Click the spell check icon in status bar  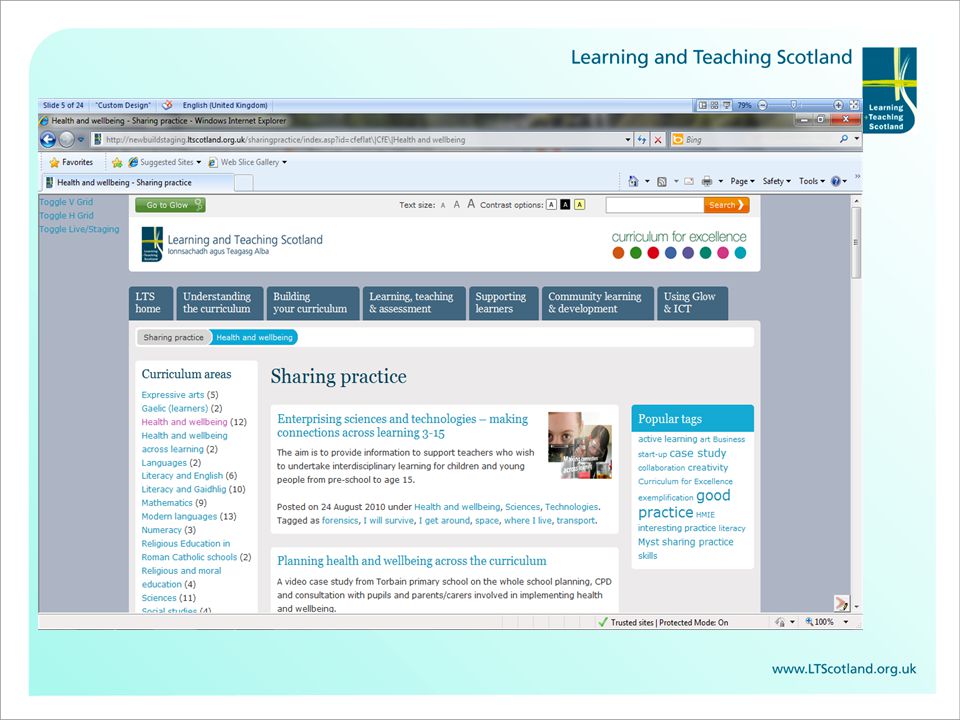167,105
